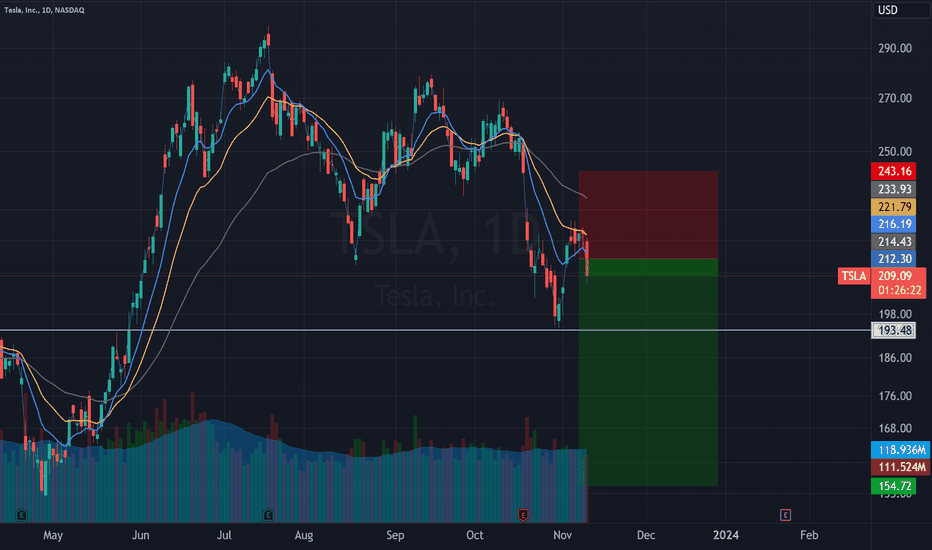Click the 111.524M volume average label
The height and width of the screenshot is (550, 932).
tap(900, 467)
